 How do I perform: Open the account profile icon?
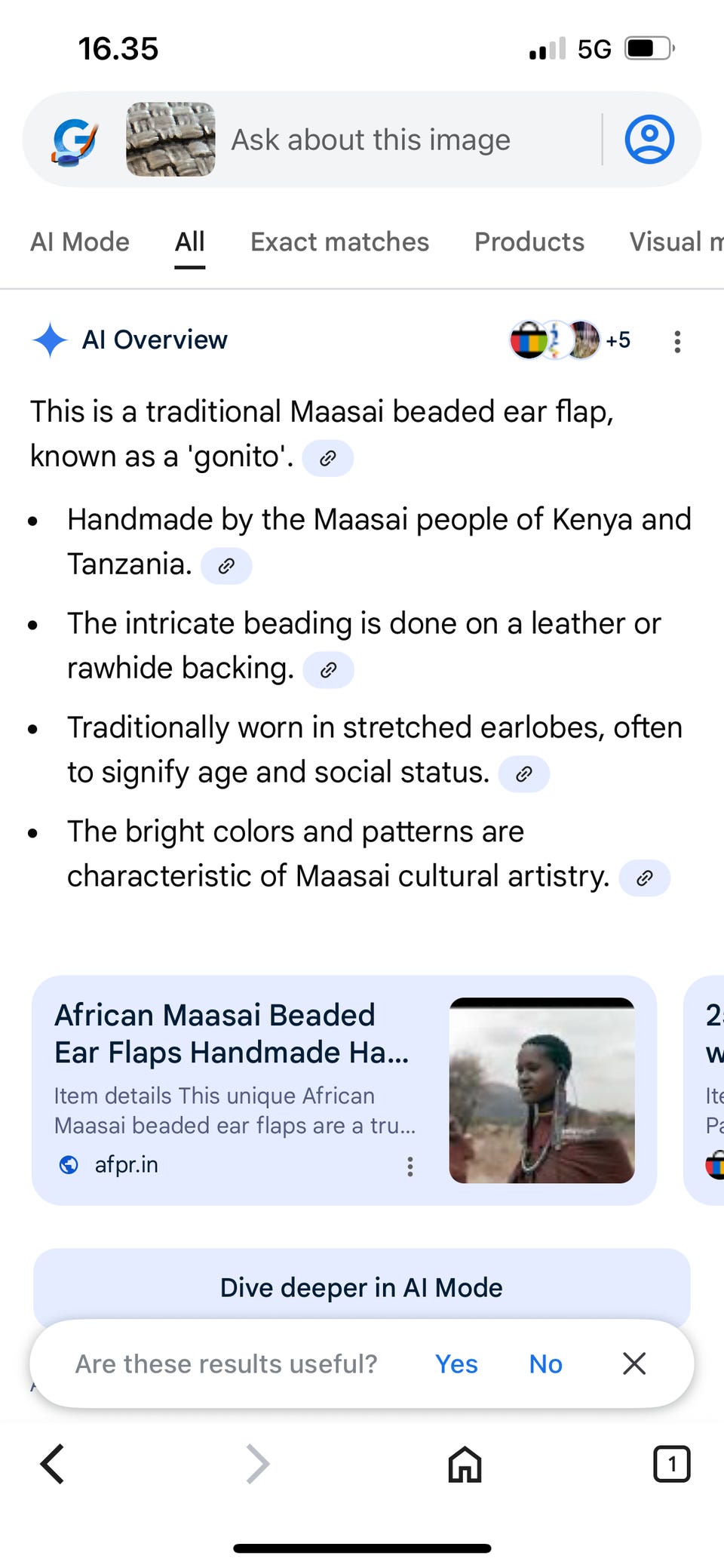point(649,140)
